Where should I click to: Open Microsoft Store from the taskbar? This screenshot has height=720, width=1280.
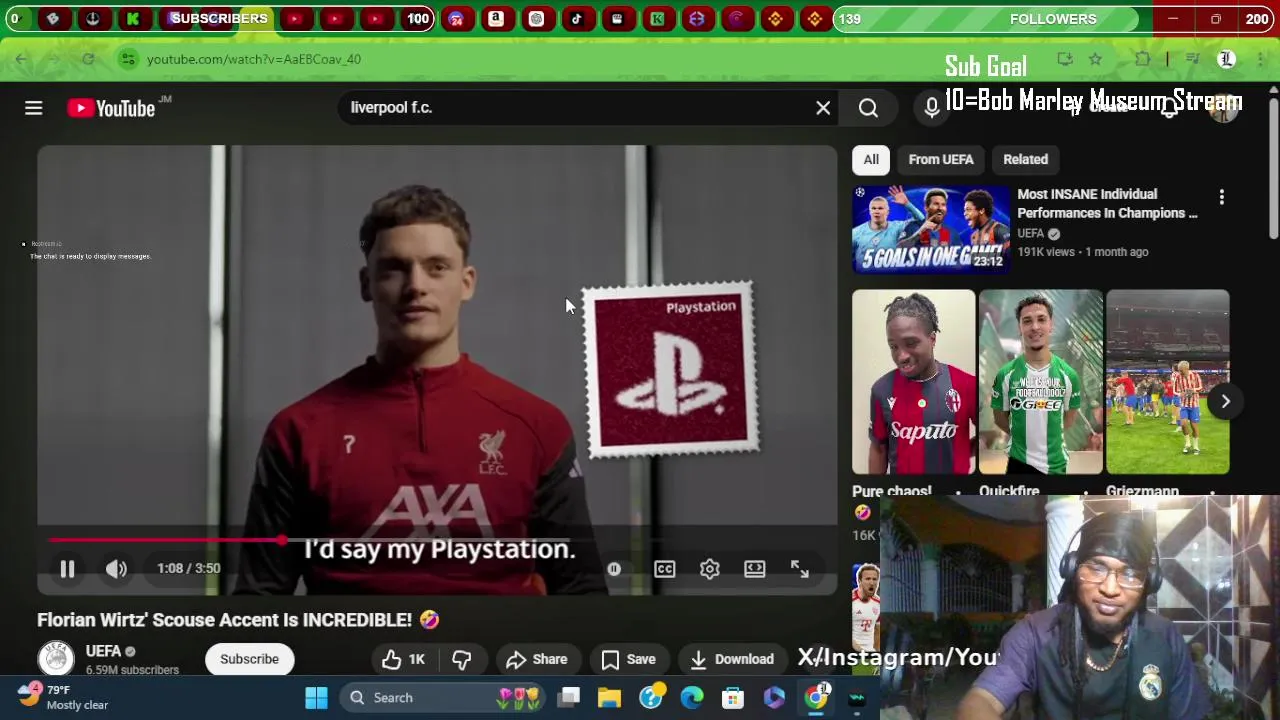click(733, 698)
